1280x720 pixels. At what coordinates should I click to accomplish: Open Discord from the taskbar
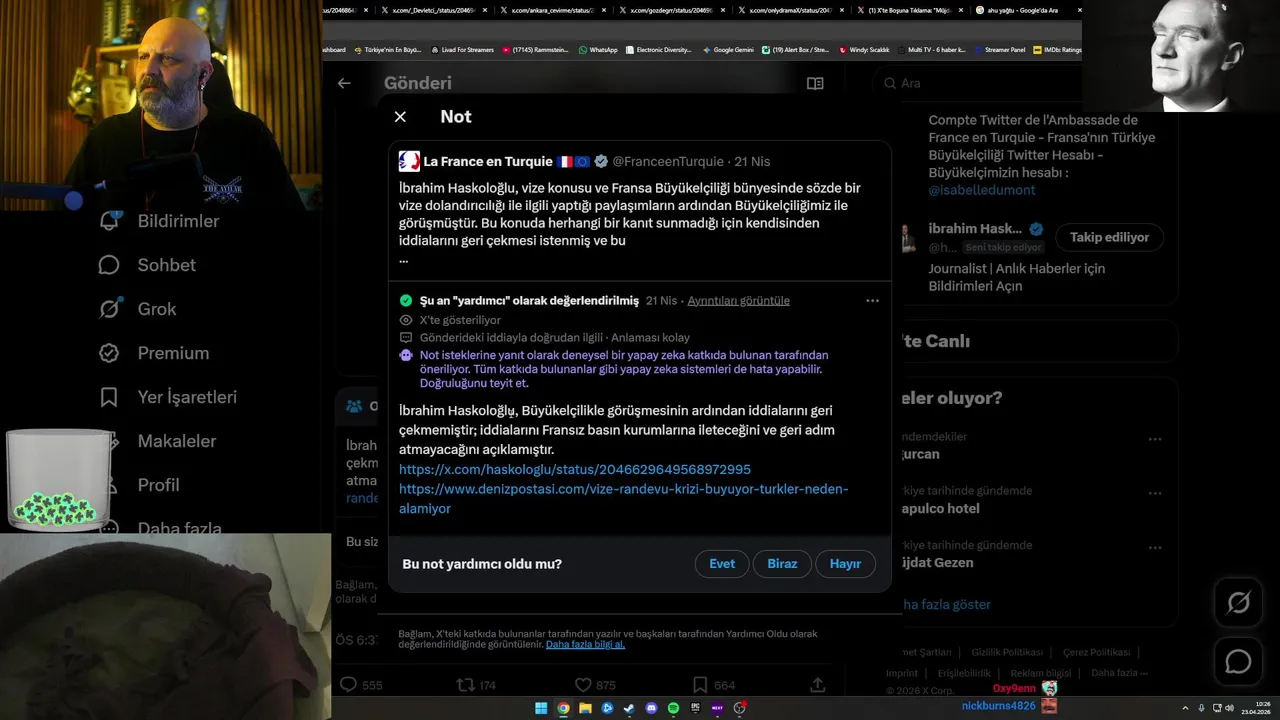(651, 708)
